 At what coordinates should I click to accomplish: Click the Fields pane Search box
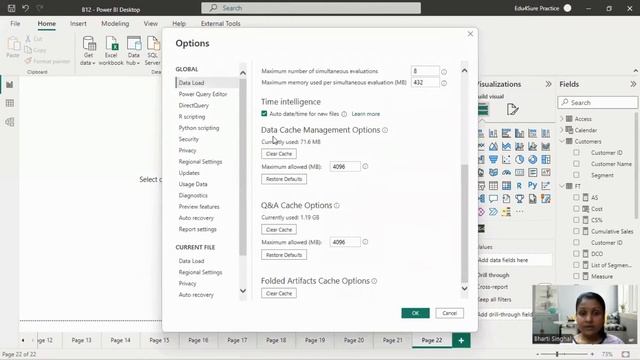(x=598, y=102)
